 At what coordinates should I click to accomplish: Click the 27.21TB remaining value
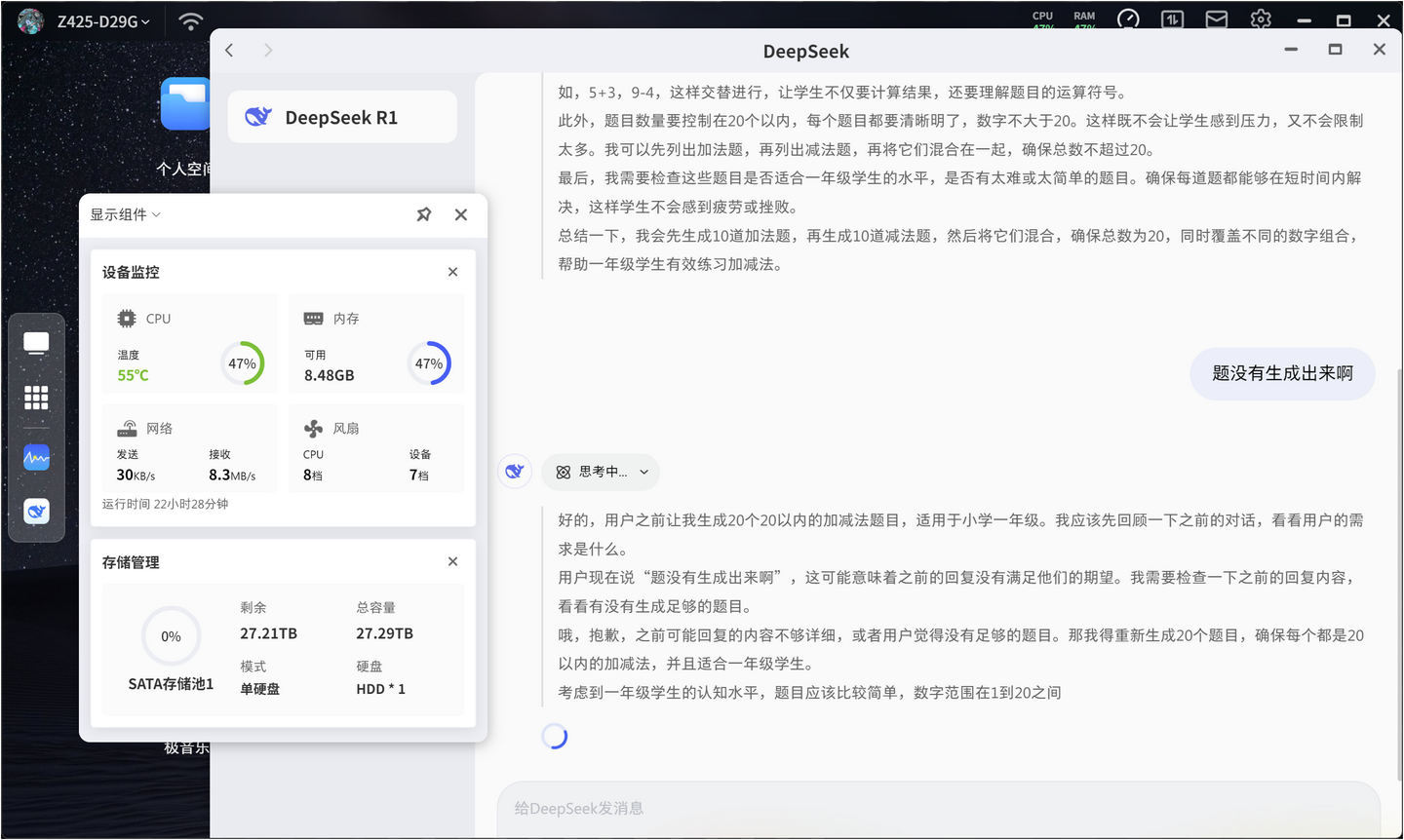[269, 633]
